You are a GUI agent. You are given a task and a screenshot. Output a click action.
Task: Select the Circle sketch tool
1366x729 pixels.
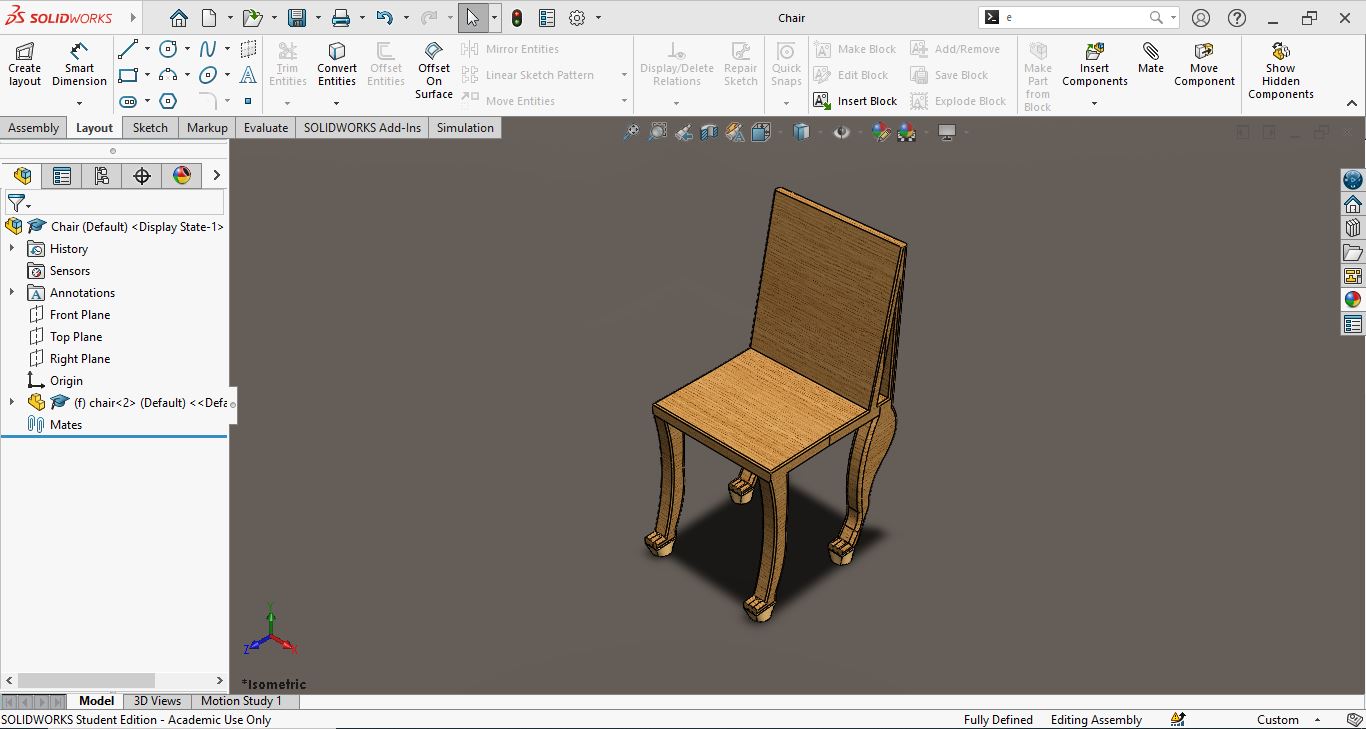168,49
